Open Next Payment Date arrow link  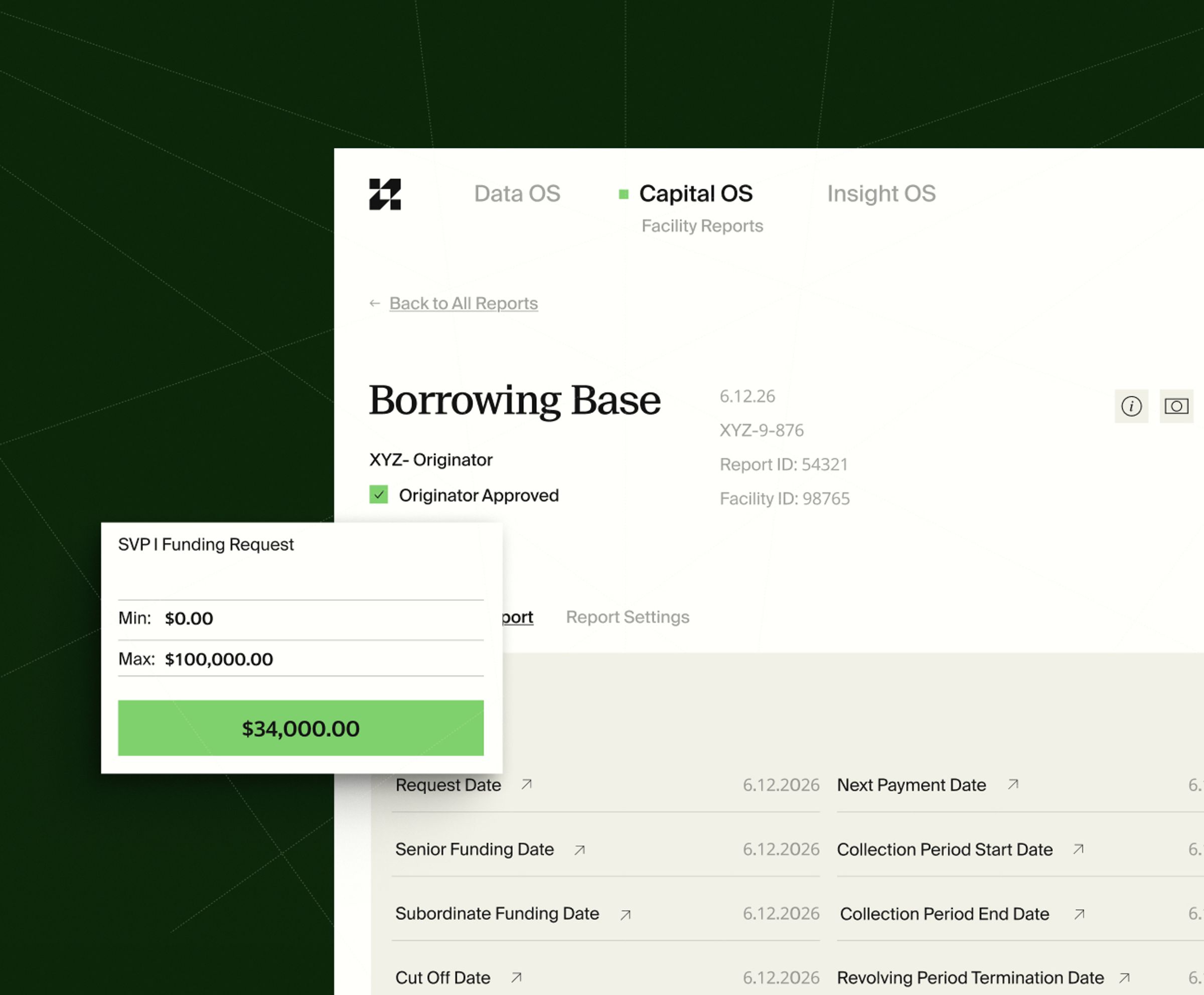pos(1013,784)
